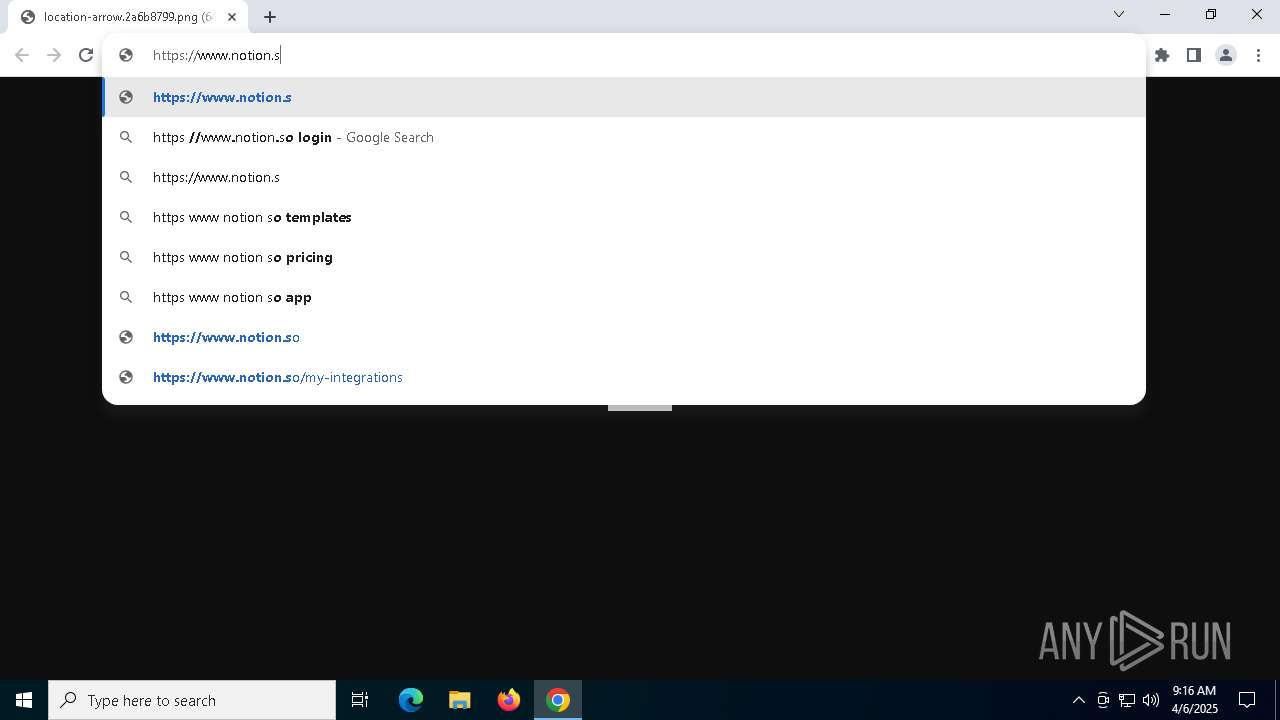
Task: Click the globe icon in address bar
Action: tap(126, 55)
